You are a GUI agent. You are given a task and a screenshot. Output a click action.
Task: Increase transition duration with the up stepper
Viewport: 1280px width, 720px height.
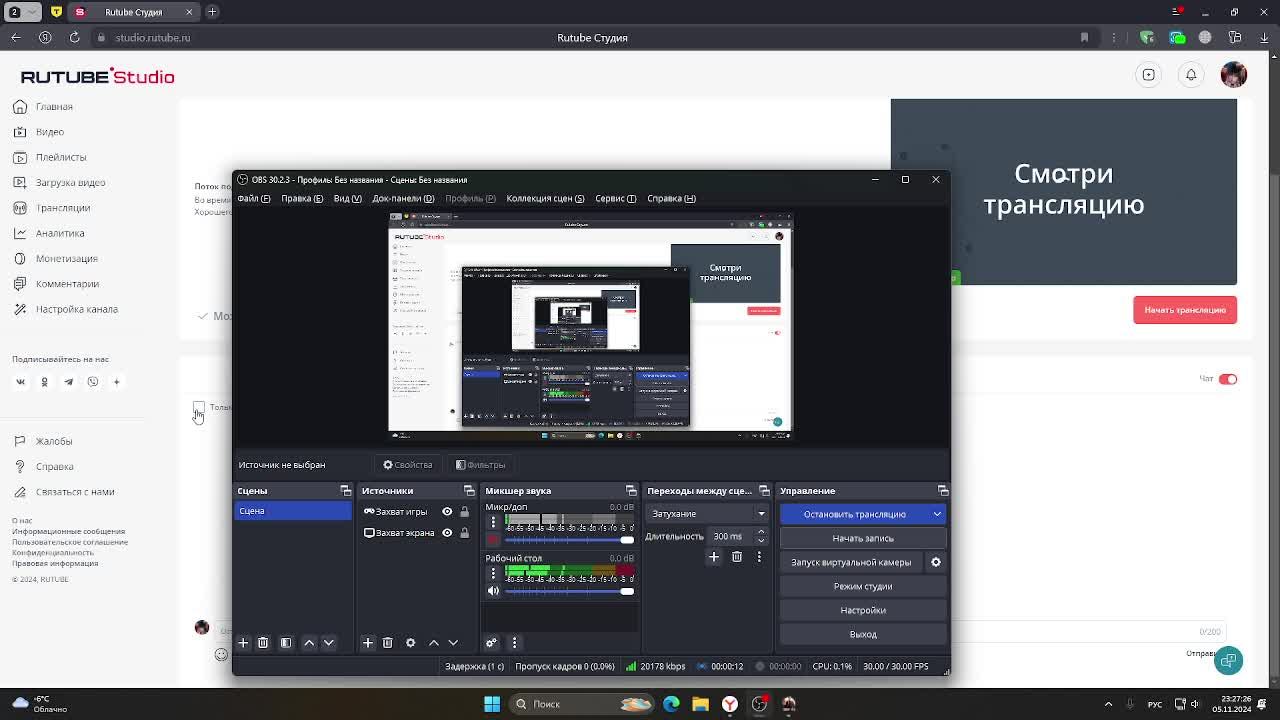[x=761, y=532]
